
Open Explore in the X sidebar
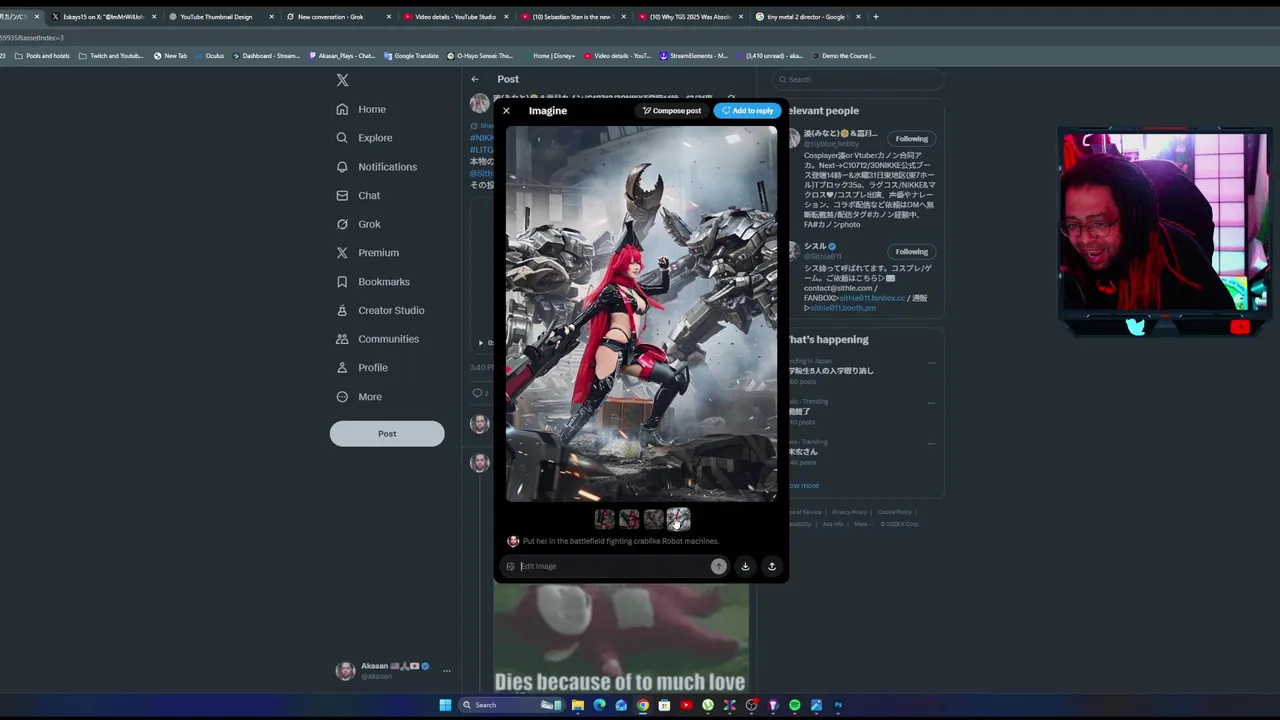[x=365, y=138]
